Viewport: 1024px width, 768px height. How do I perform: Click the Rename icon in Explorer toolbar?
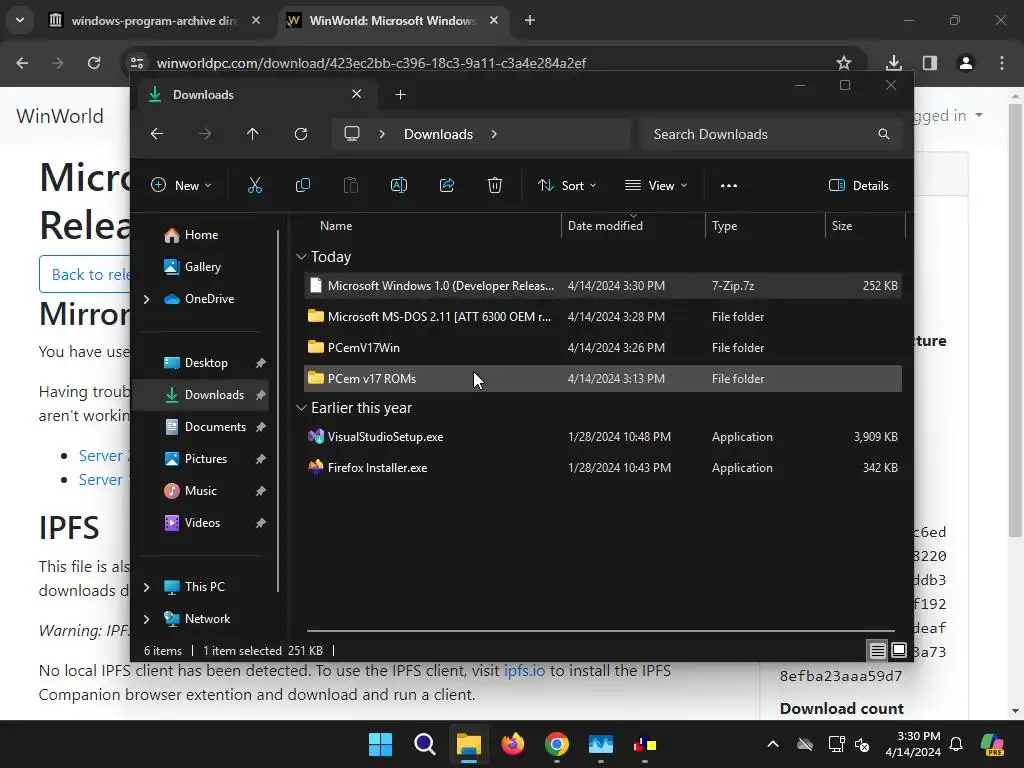398,185
